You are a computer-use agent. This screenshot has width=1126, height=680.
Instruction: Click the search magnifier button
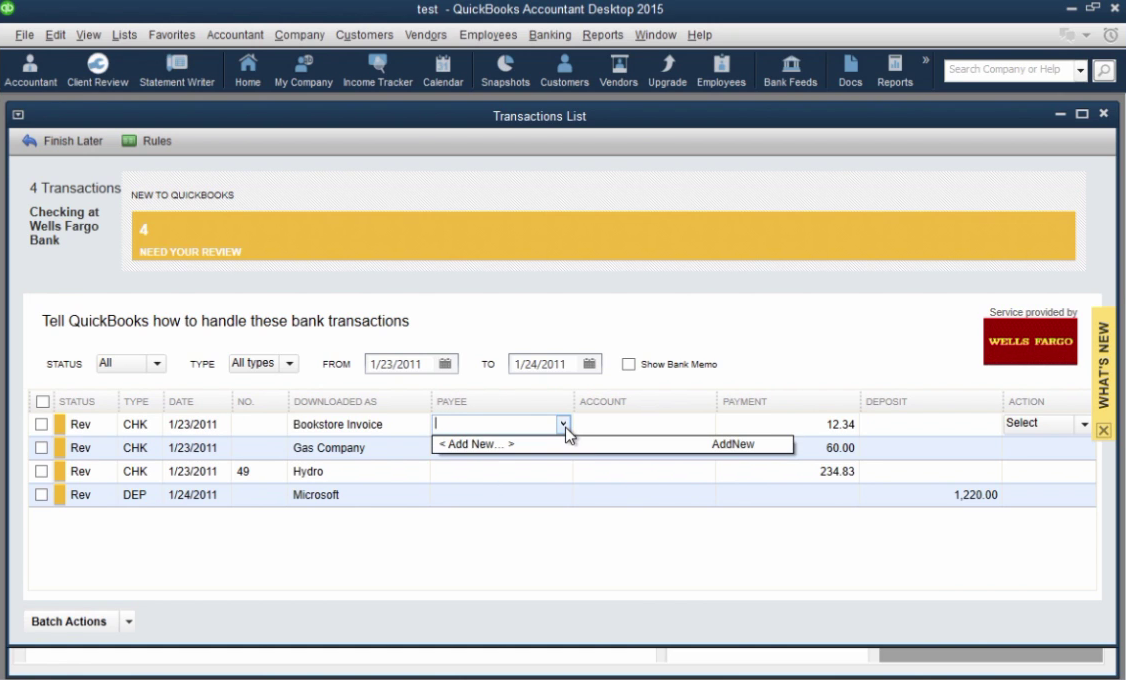[x=1104, y=70]
